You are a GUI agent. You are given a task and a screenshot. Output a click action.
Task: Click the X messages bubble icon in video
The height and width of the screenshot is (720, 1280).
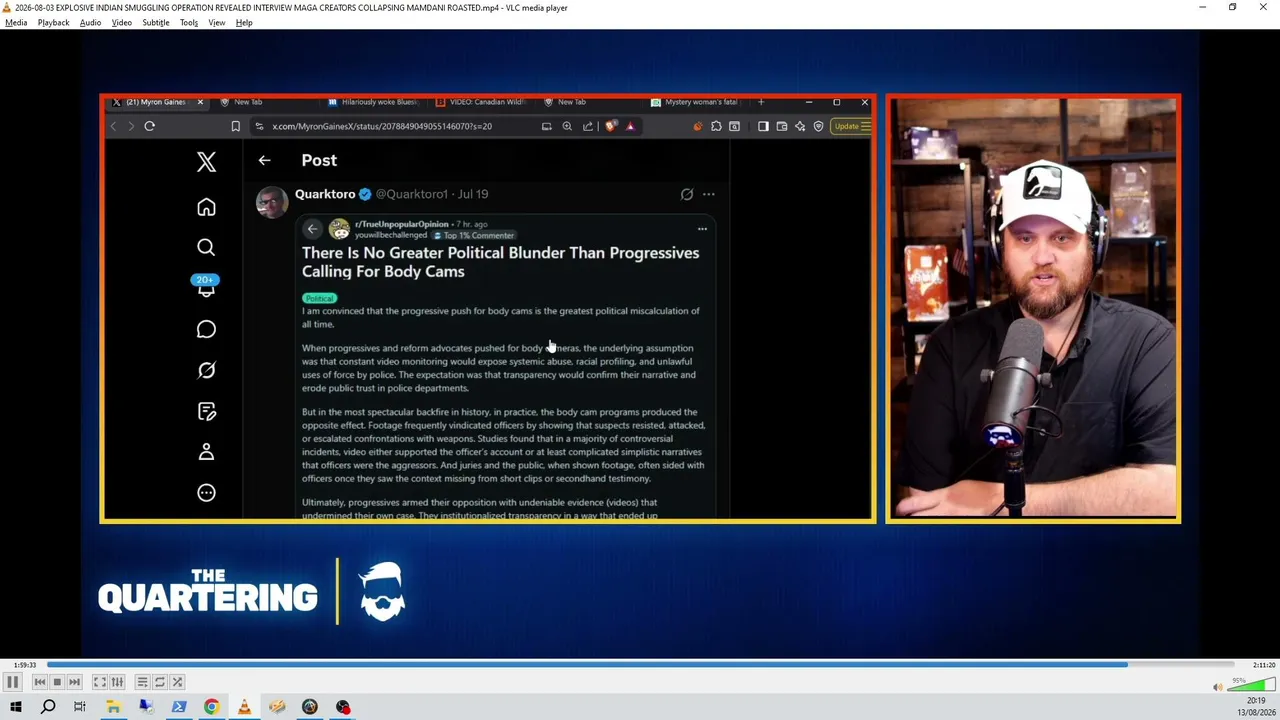(206, 329)
